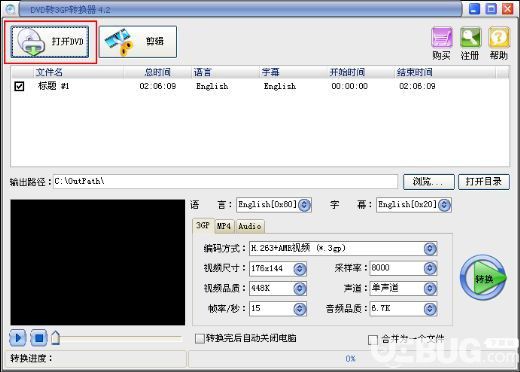Open the video quality 448K dropdown
The height and width of the screenshot is (372, 520).
[x=300, y=289]
